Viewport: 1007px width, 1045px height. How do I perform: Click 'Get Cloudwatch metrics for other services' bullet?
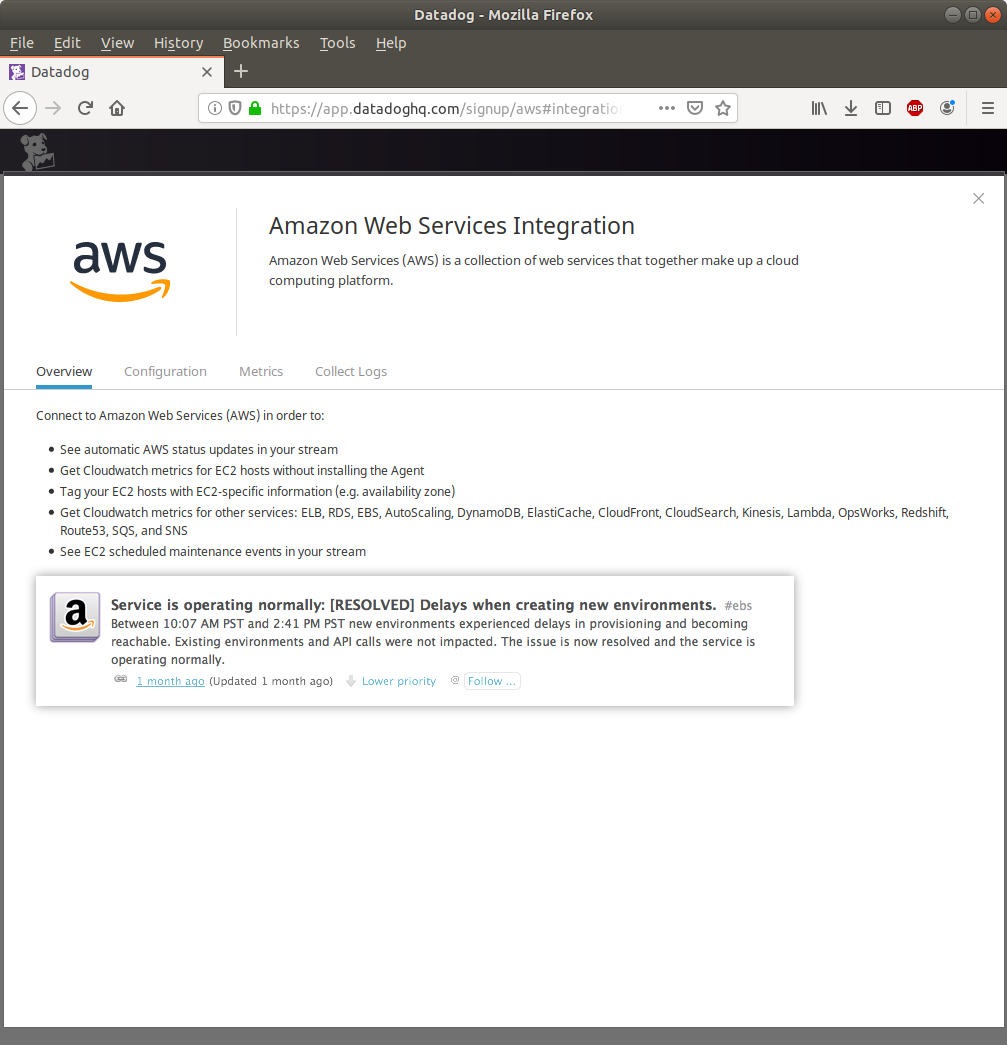pos(504,521)
